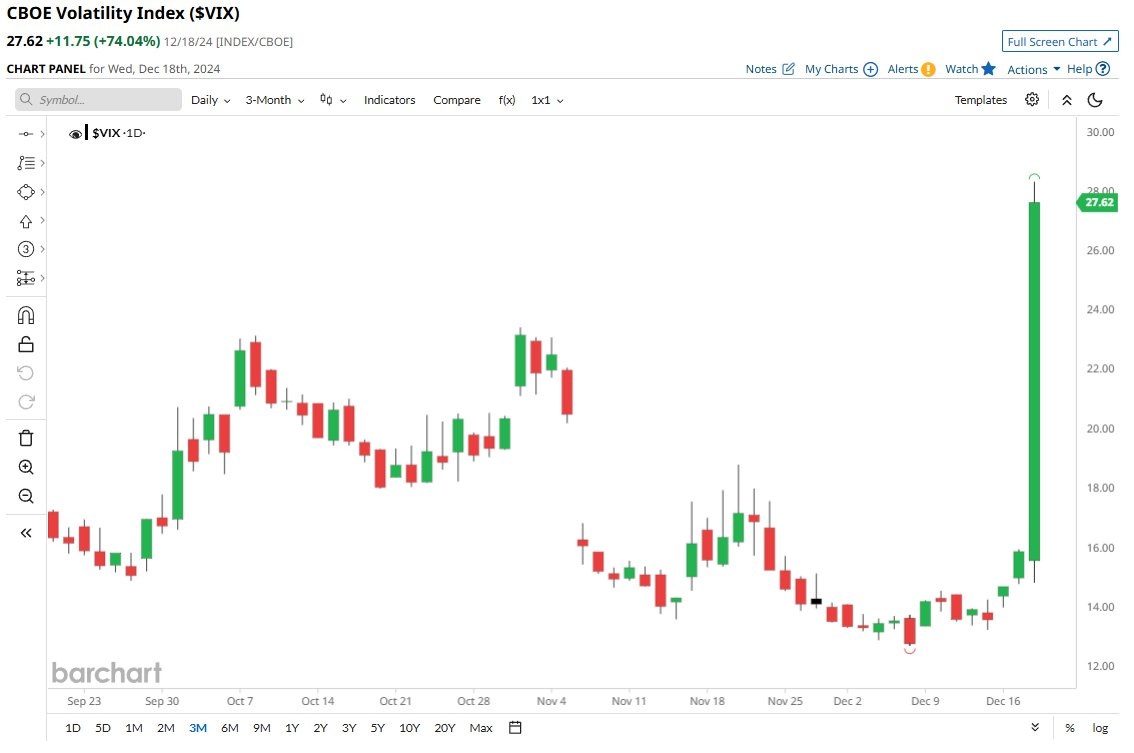Select the 2Y time range
Image resolution: width=1134 pixels, height=753 pixels.
point(320,728)
